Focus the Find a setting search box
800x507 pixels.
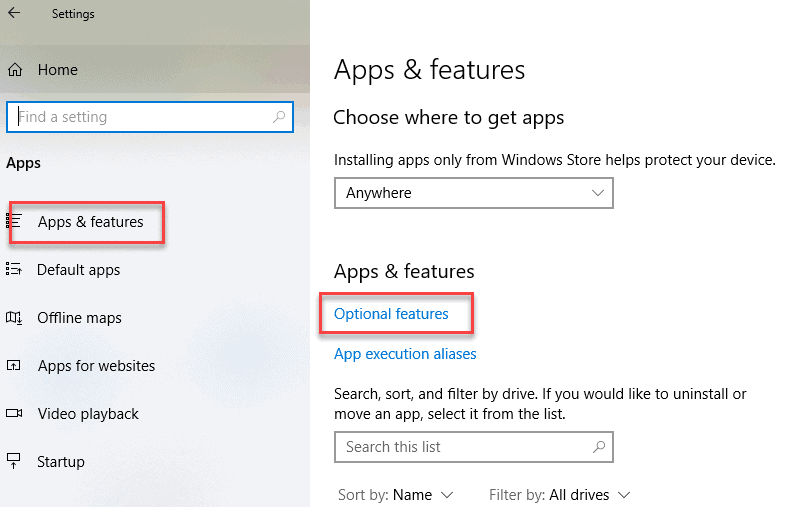click(x=140, y=117)
